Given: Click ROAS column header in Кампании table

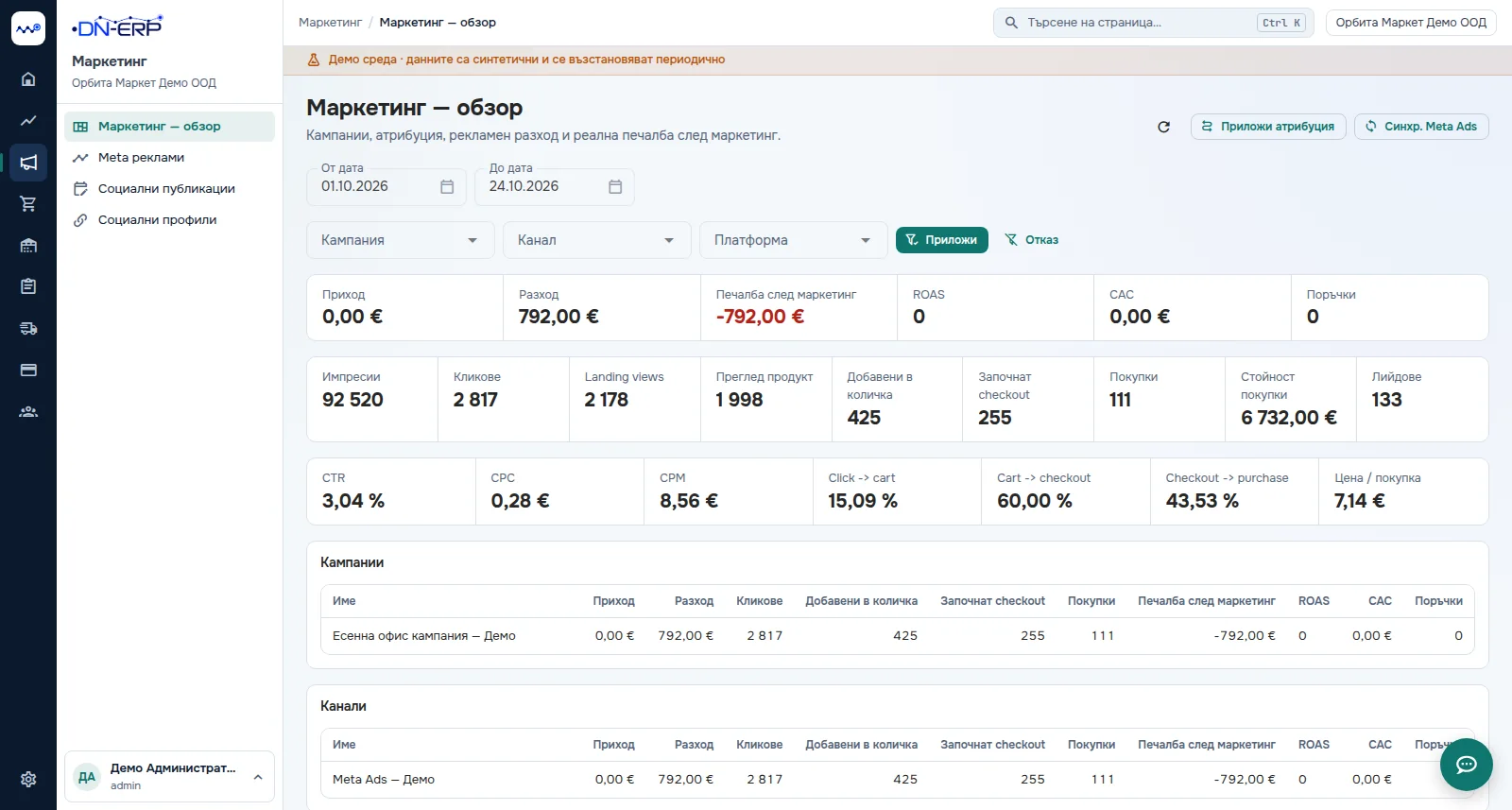Looking at the screenshot, I should pyautogui.click(x=1314, y=601).
